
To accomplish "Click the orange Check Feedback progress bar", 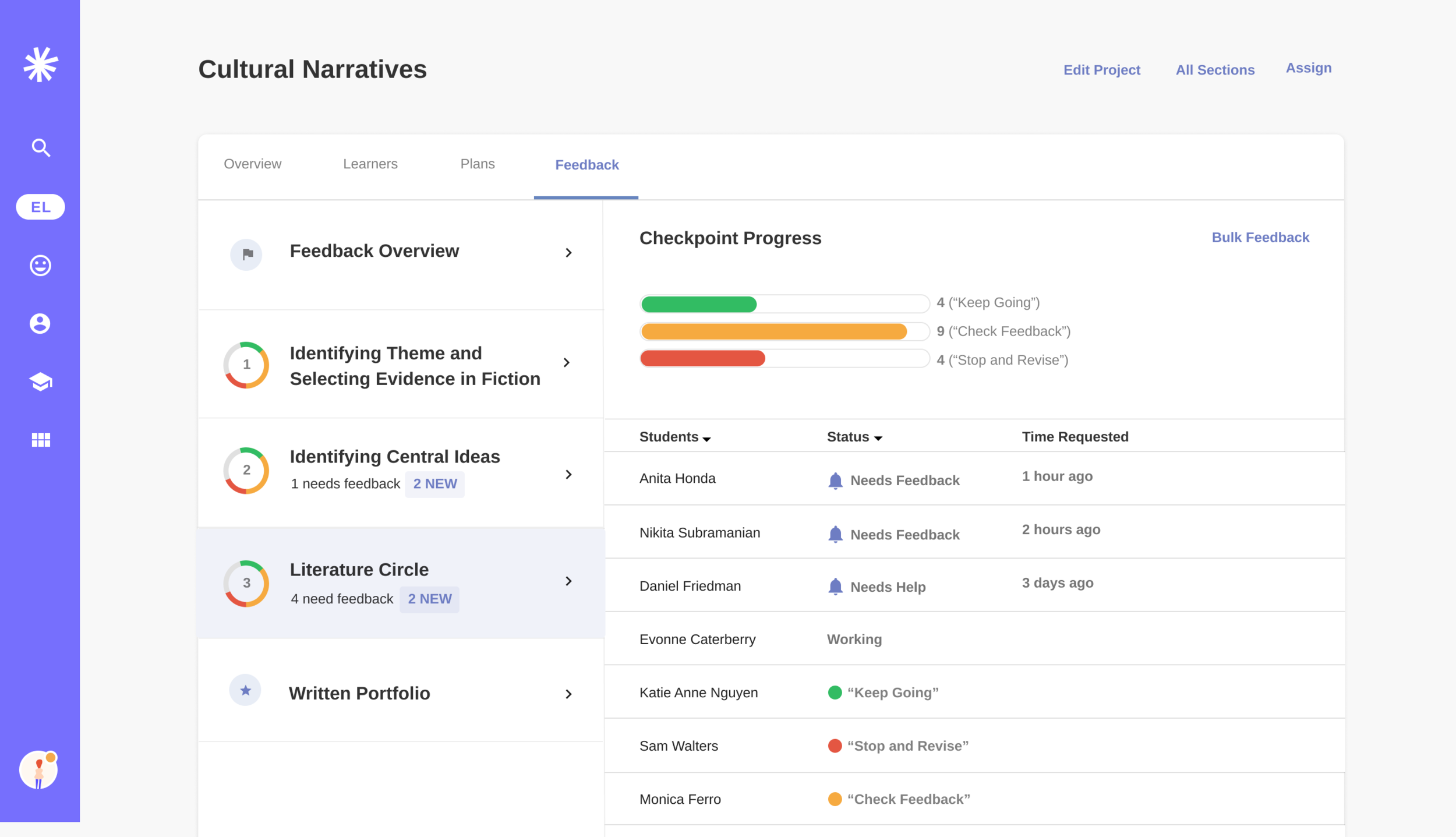I will 773,331.
